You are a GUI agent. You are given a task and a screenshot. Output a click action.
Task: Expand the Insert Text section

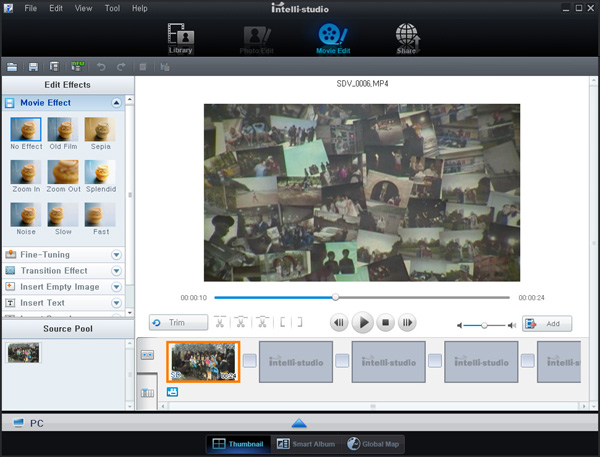click(x=116, y=303)
